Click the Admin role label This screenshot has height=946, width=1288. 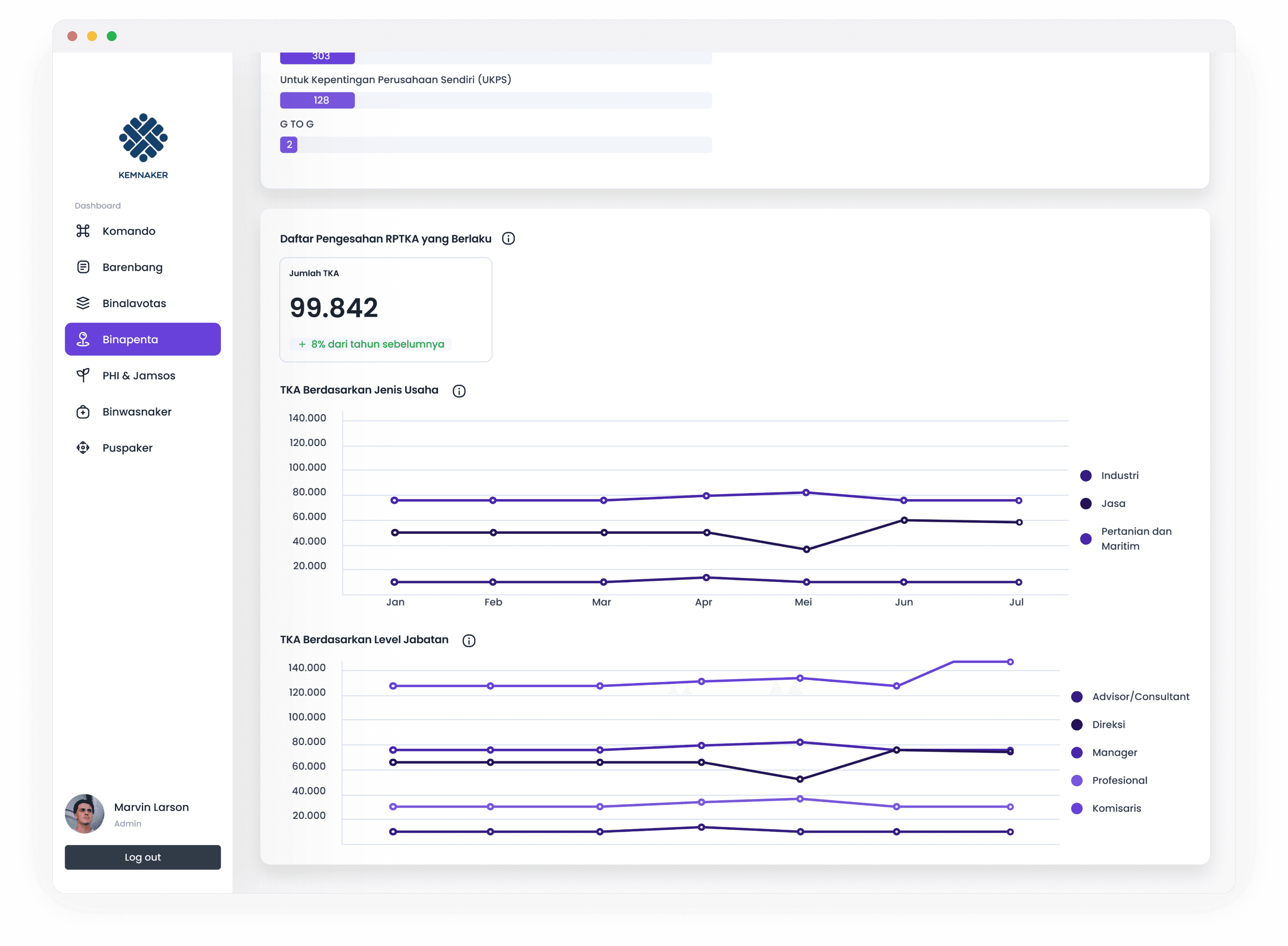point(128,823)
